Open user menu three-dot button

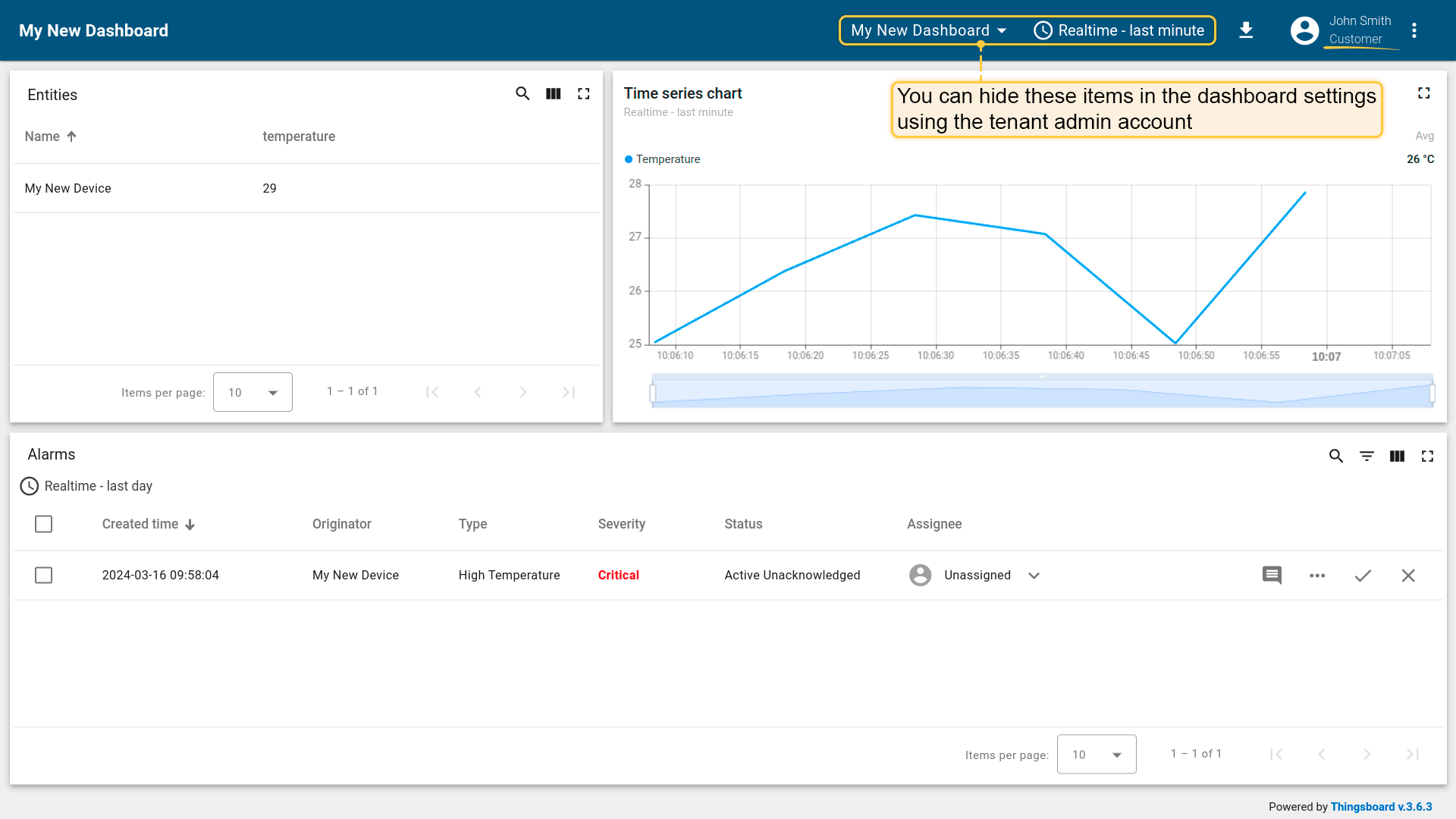pyautogui.click(x=1414, y=30)
